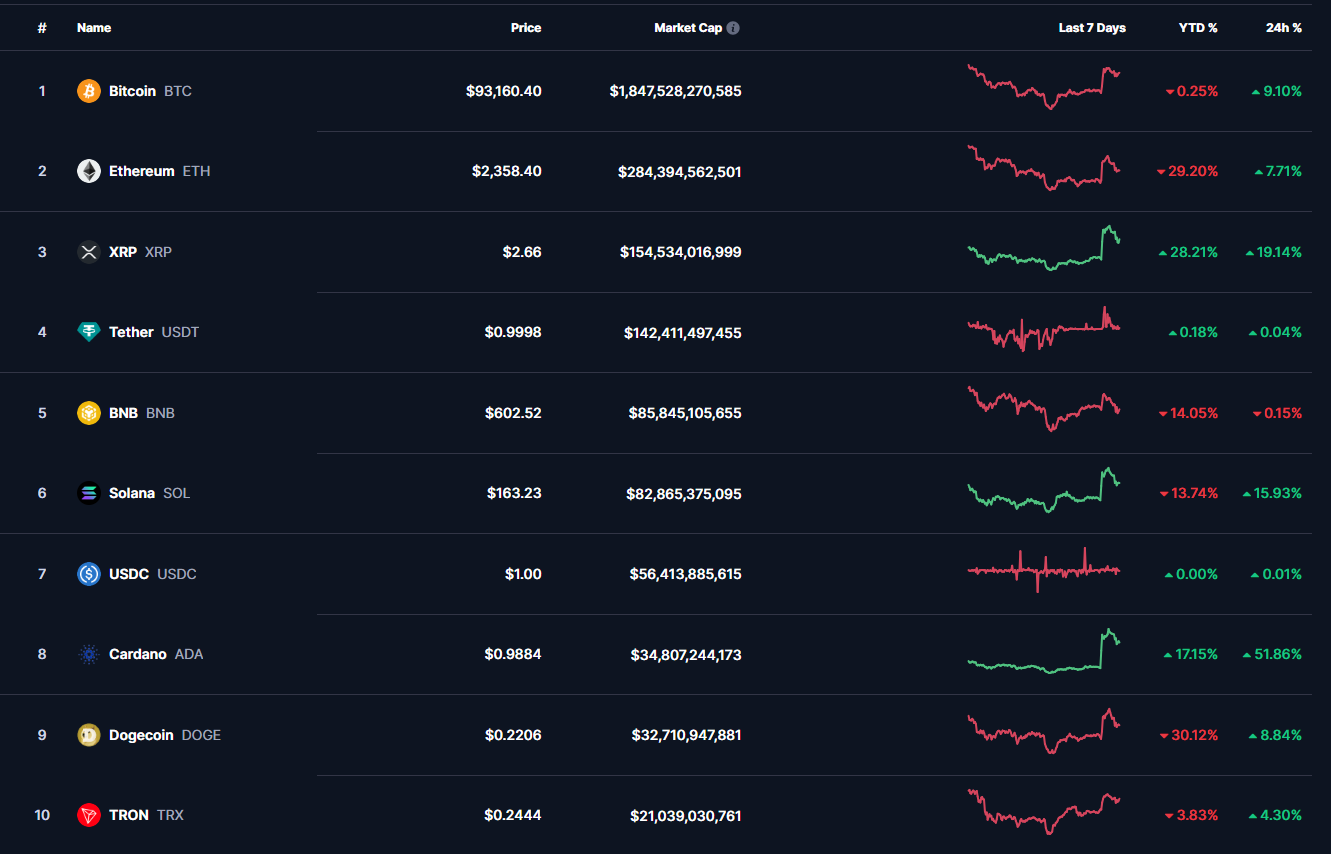Click Bitcoin 24h change 9.10%
The width and height of the screenshot is (1331, 854).
(x=1276, y=91)
